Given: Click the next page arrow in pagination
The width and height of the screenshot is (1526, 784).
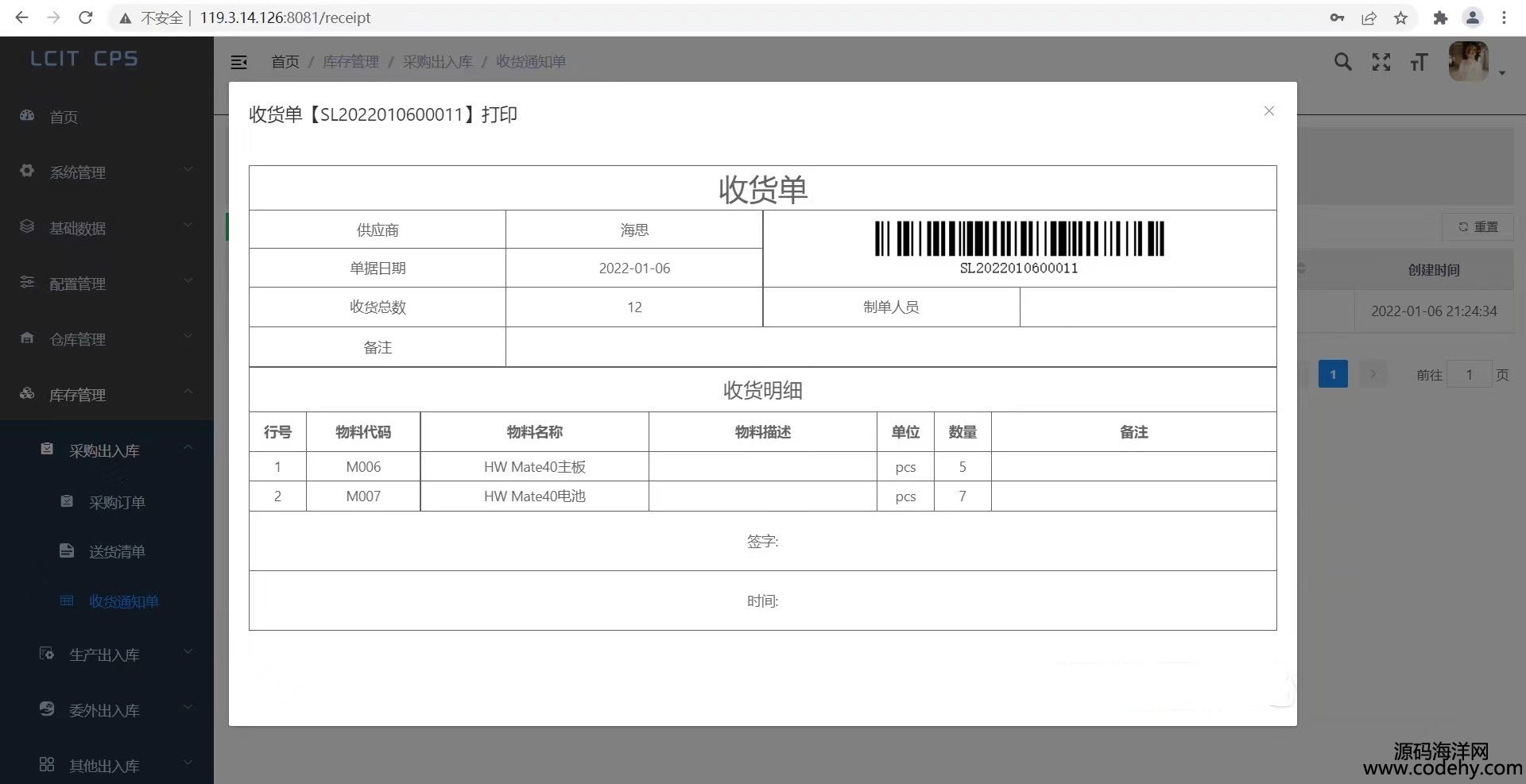Looking at the screenshot, I should [x=1373, y=374].
